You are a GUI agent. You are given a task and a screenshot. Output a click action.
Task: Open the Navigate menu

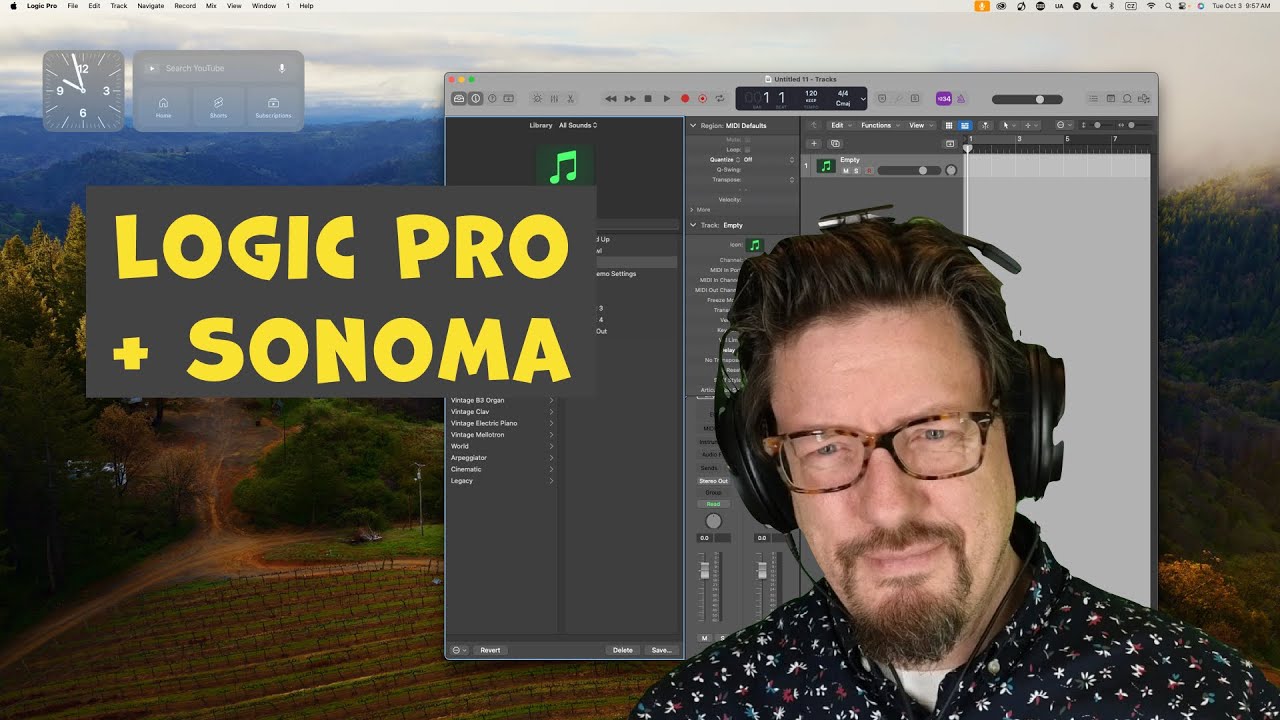[151, 6]
